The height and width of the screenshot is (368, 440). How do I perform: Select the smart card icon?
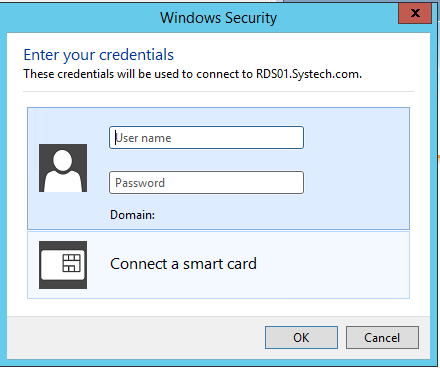[x=63, y=265]
